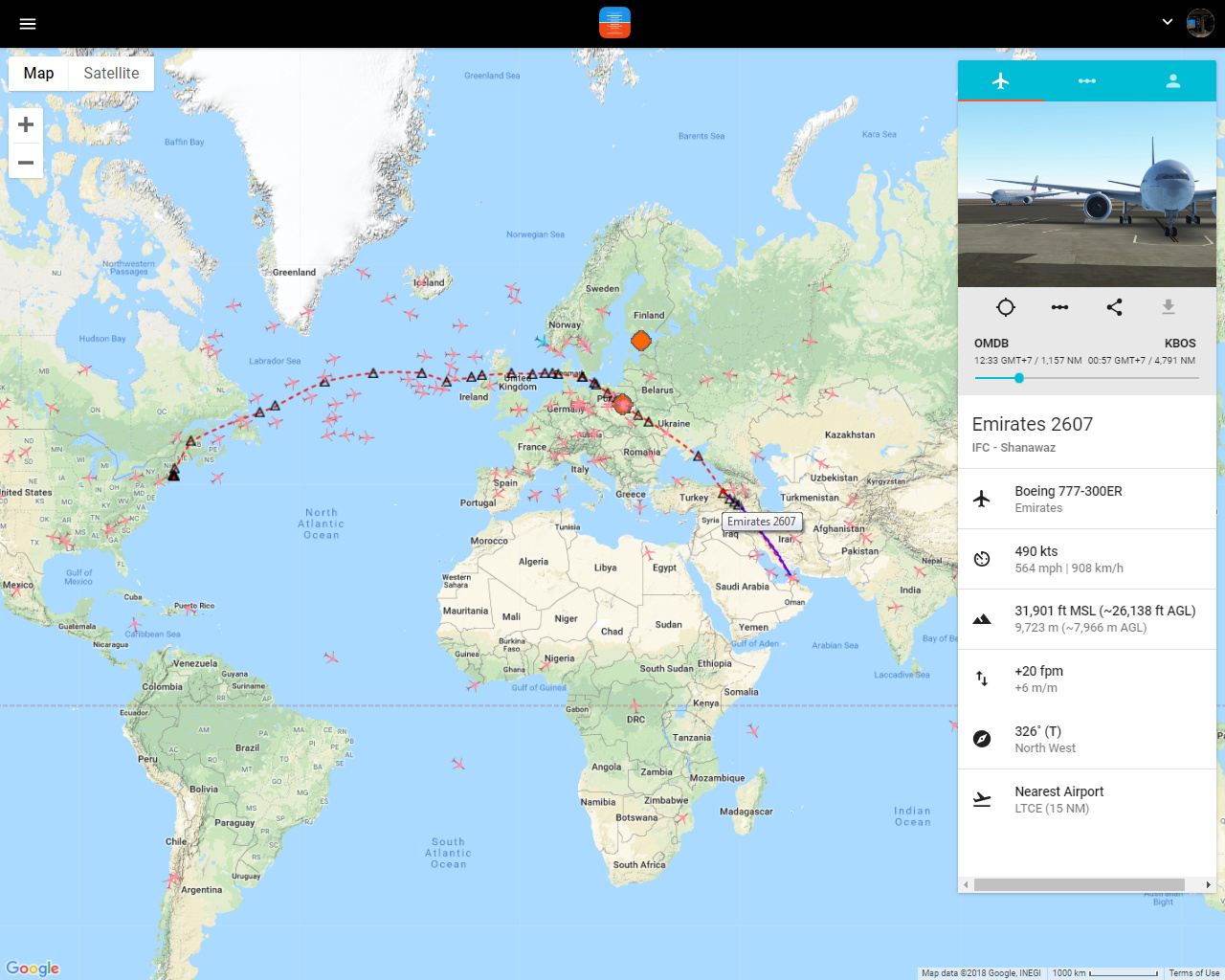Select the blue aircraft icon west of Norway
1225x980 pixels.
543,341
